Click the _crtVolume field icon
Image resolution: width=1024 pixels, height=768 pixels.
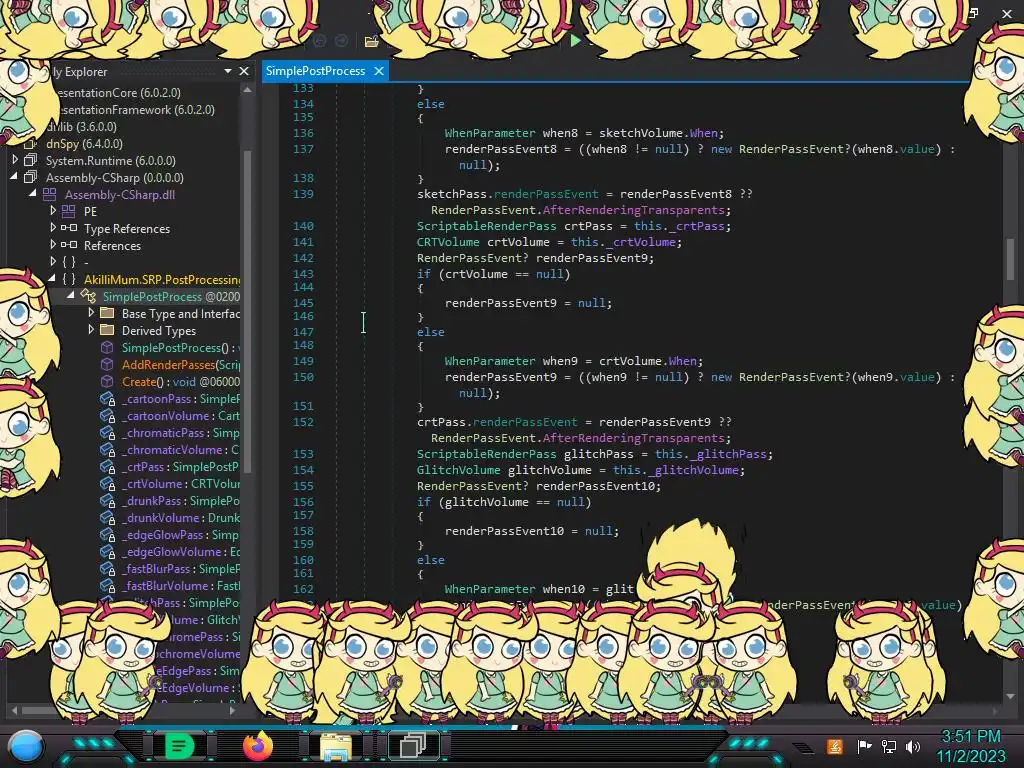pyautogui.click(x=108, y=483)
